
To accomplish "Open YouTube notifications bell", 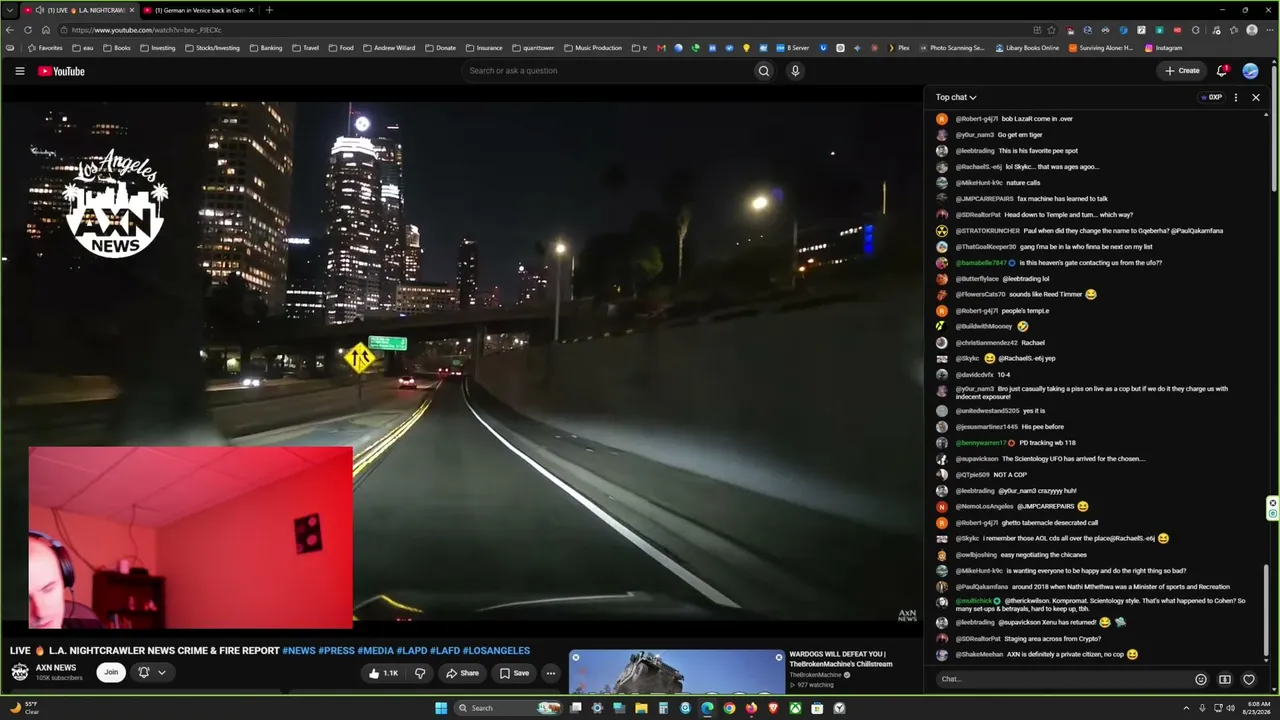I will 1222,71.
